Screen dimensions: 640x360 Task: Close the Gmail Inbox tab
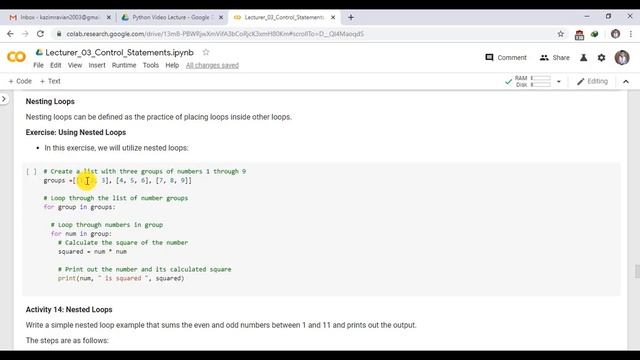point(109,17)
